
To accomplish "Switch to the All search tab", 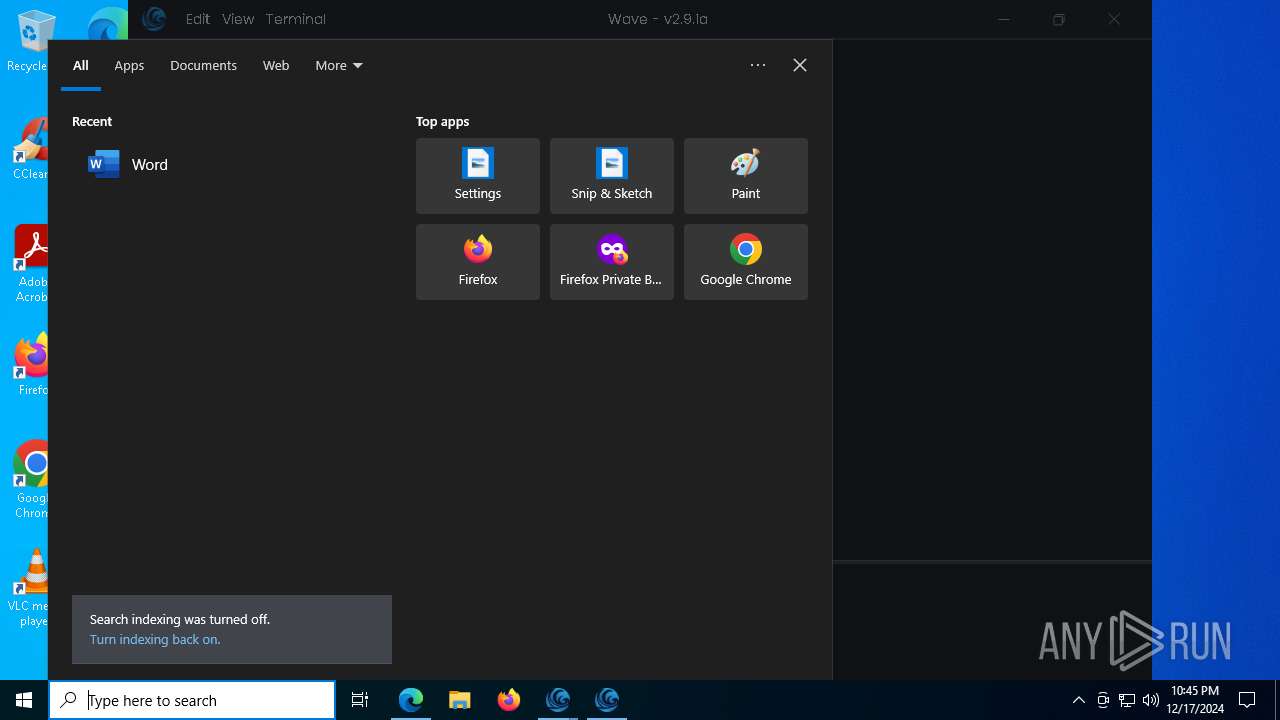I will point(81,65).
